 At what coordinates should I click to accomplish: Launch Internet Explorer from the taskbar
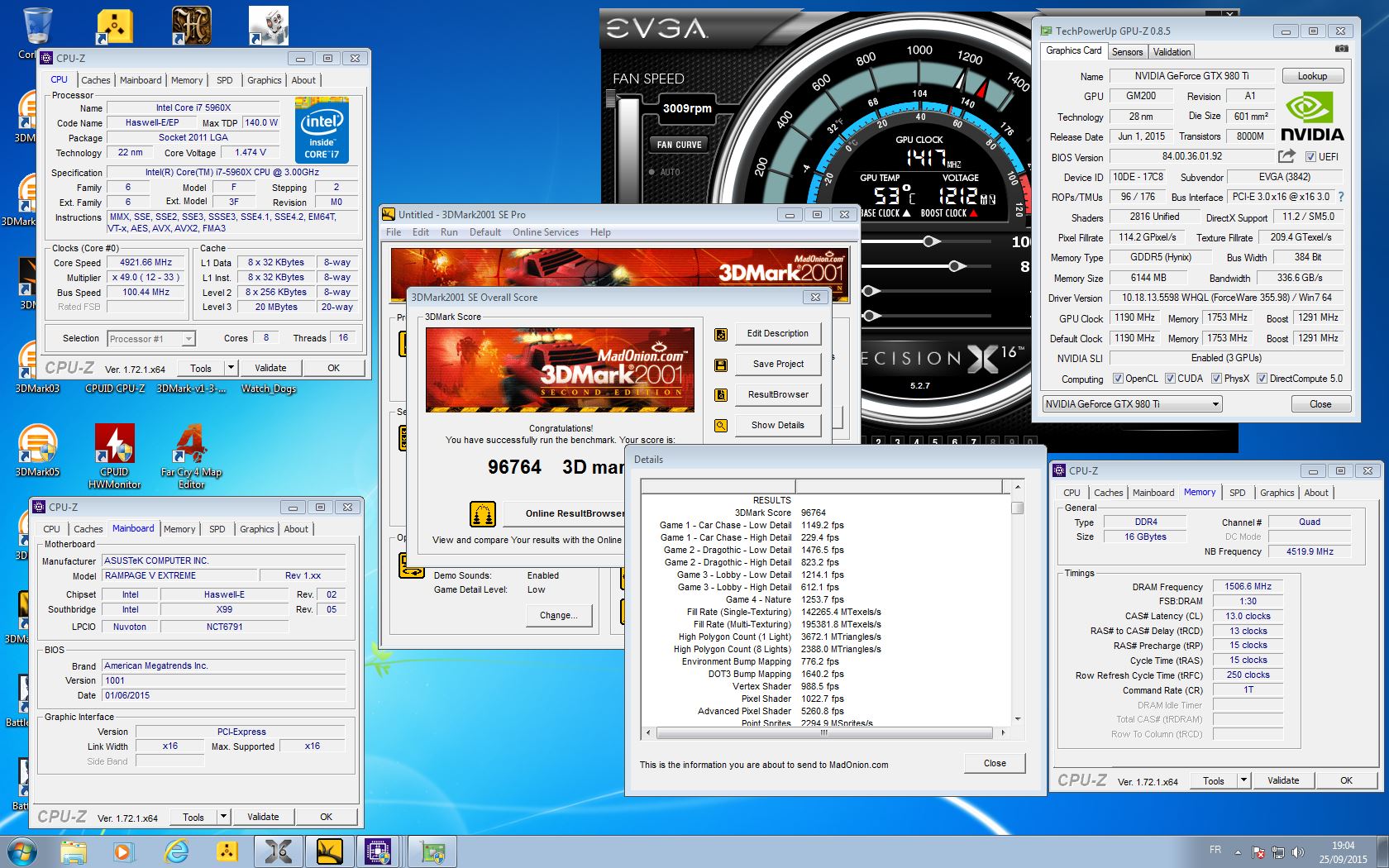click(176, 851)
